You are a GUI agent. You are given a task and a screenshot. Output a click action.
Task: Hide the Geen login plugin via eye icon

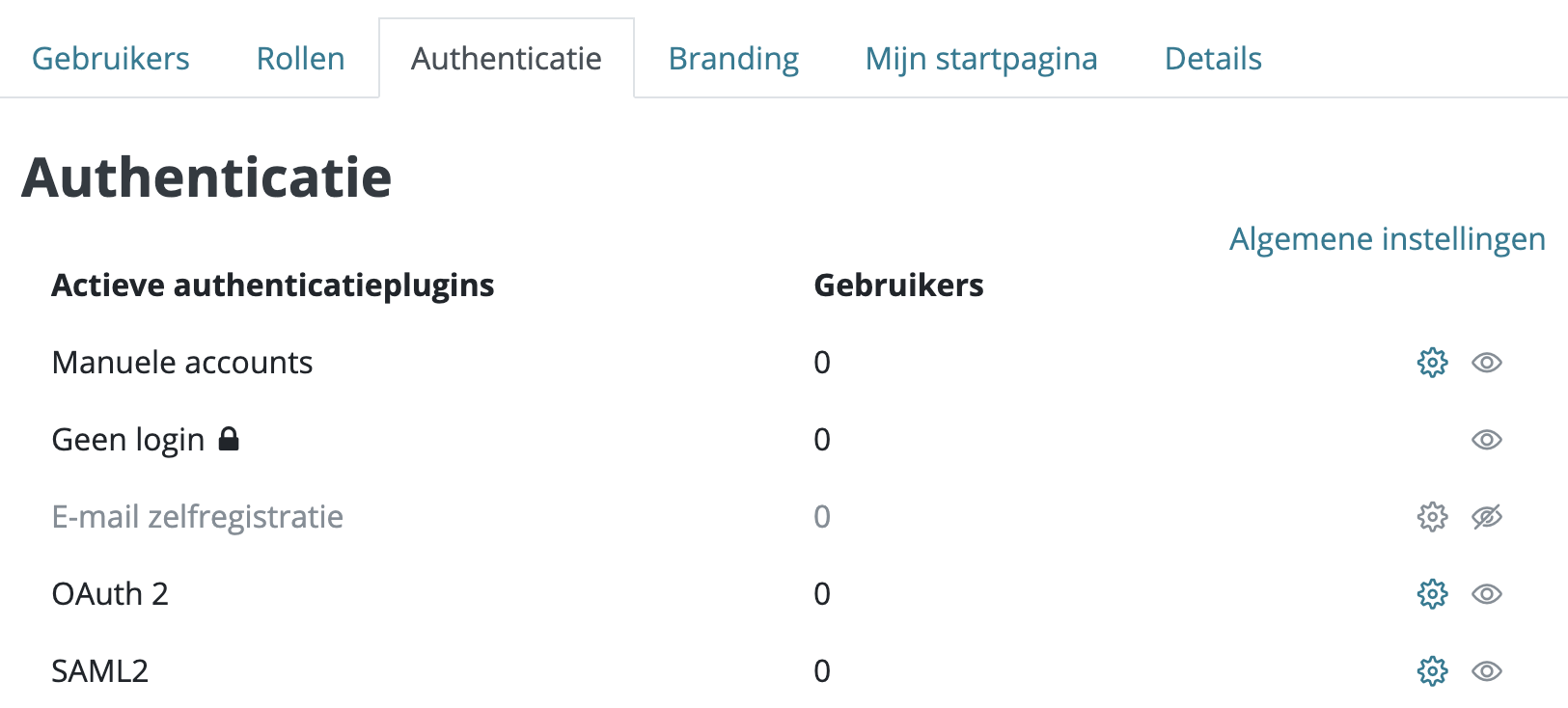pyautogui.click(x=1487, y=440)
